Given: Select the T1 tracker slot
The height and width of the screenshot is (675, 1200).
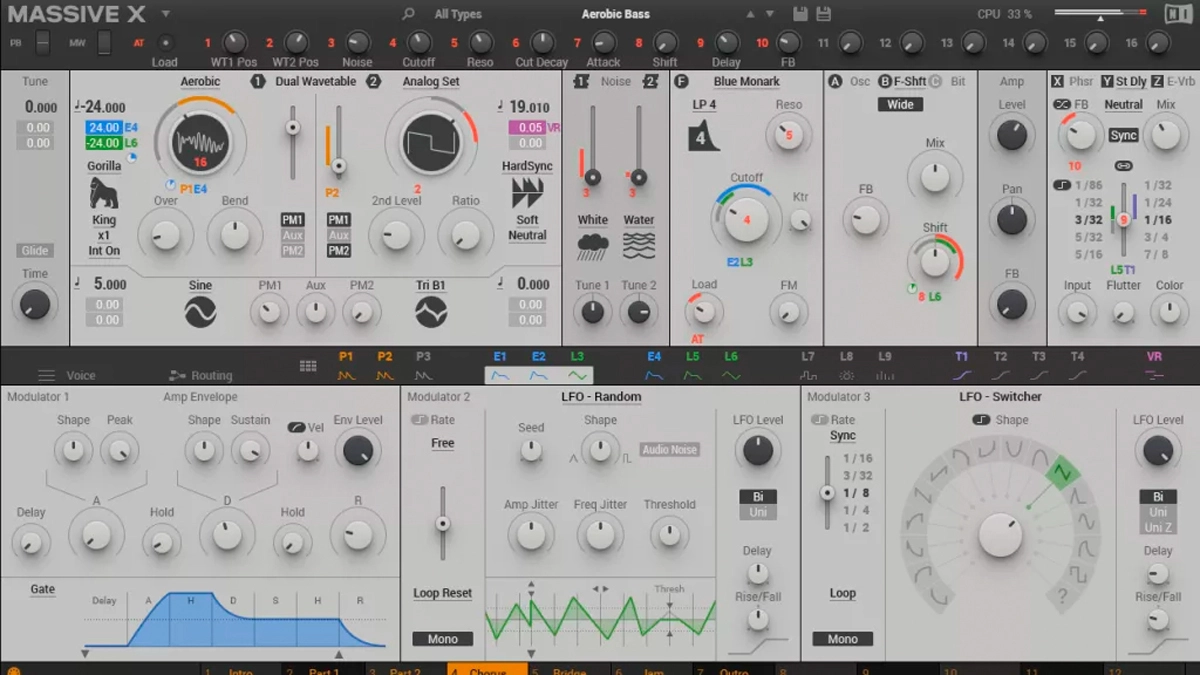Looking at the screenshot, I should (962, 366).
